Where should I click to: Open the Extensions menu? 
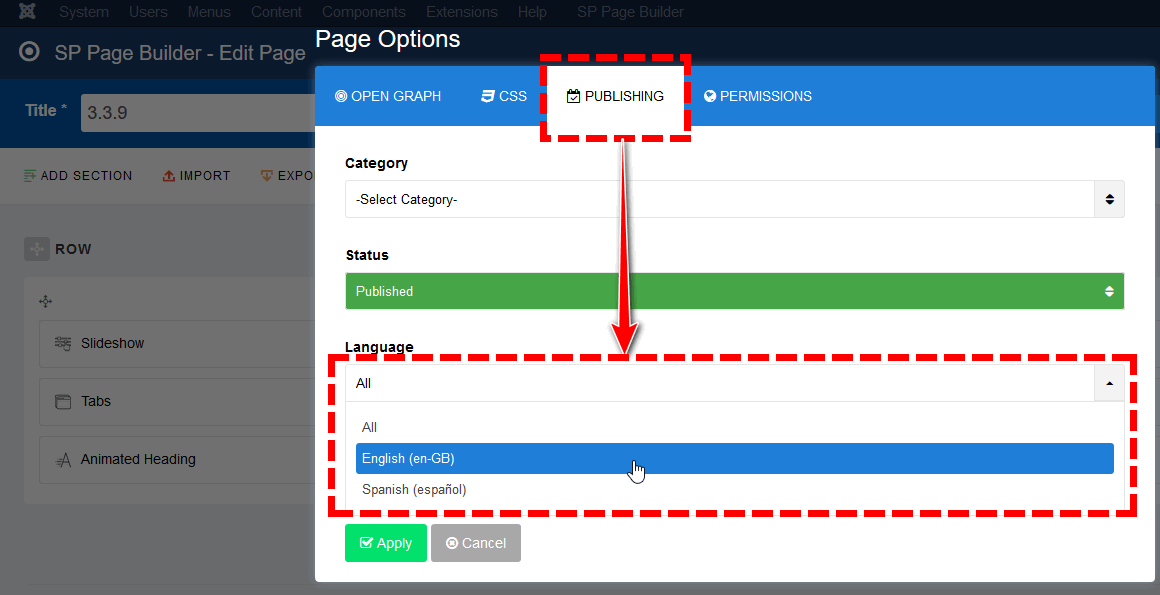(462, 12)
